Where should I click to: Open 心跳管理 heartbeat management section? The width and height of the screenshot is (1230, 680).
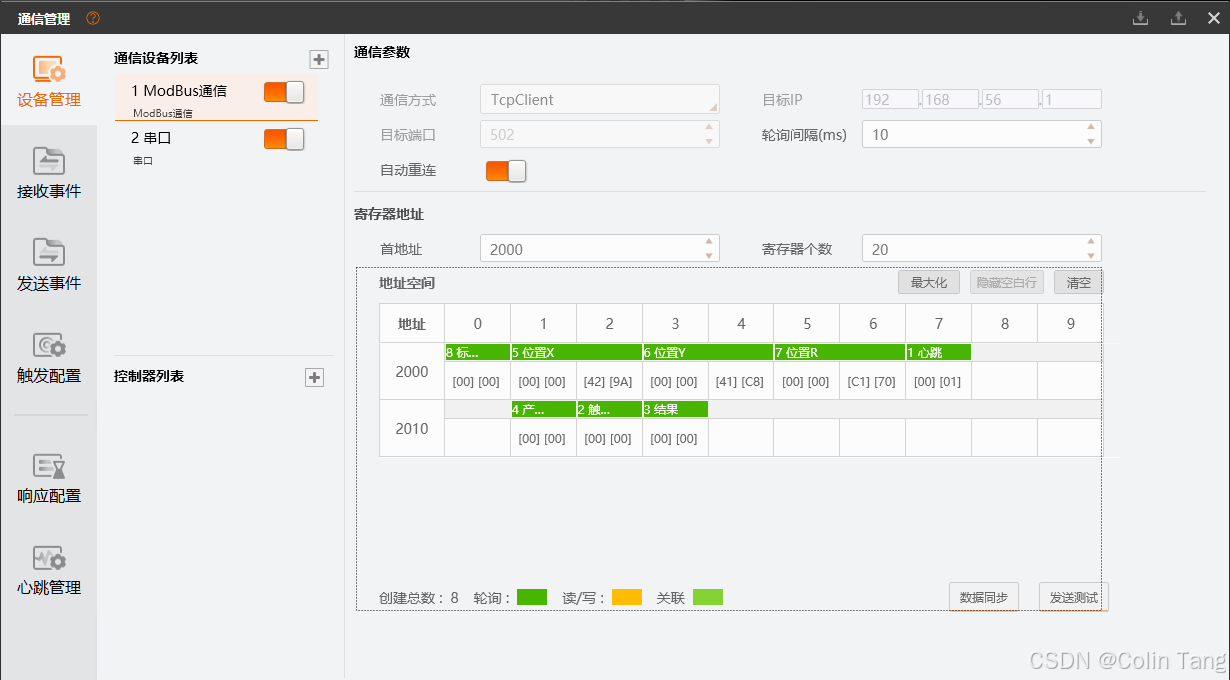pyautogui.click(x=49, y=569)
